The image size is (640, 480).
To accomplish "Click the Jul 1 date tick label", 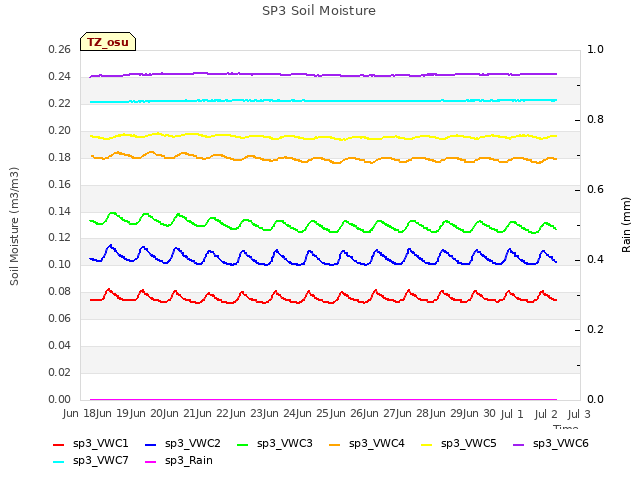I will tap(512, 414).
